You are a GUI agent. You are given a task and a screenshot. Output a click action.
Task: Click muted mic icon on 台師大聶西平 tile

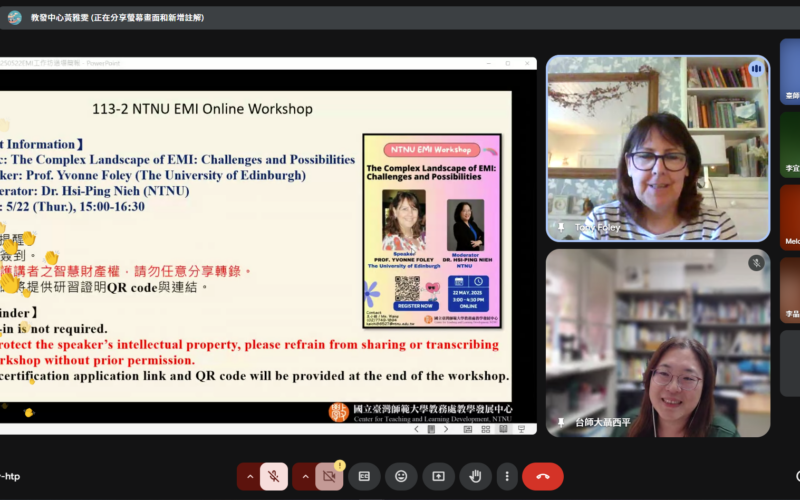tap(756, 263)
